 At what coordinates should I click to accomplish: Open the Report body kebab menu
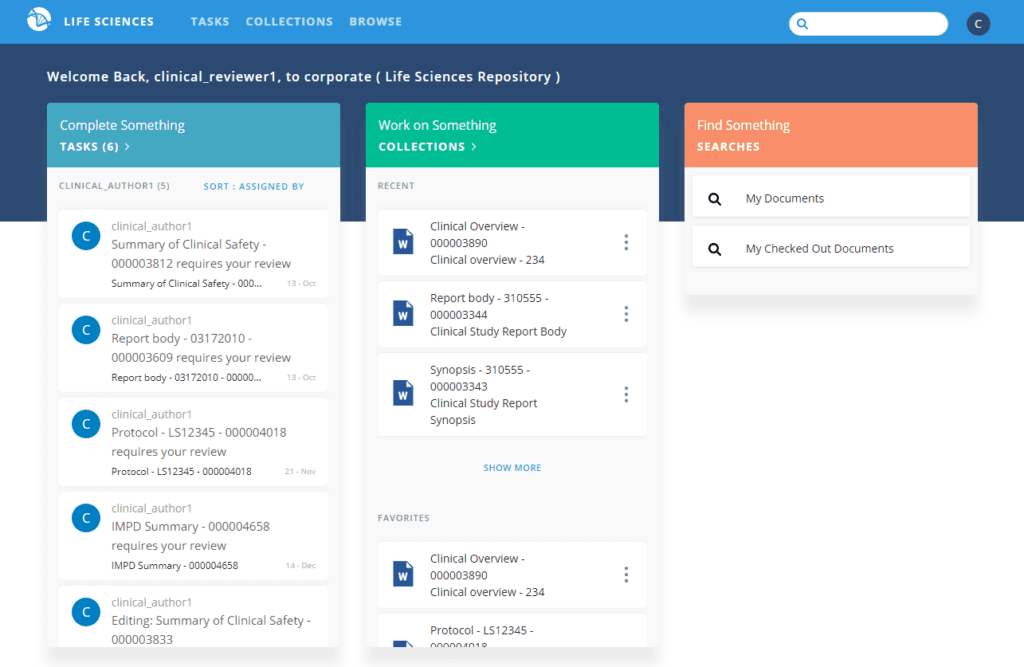[x=626, y=313]
